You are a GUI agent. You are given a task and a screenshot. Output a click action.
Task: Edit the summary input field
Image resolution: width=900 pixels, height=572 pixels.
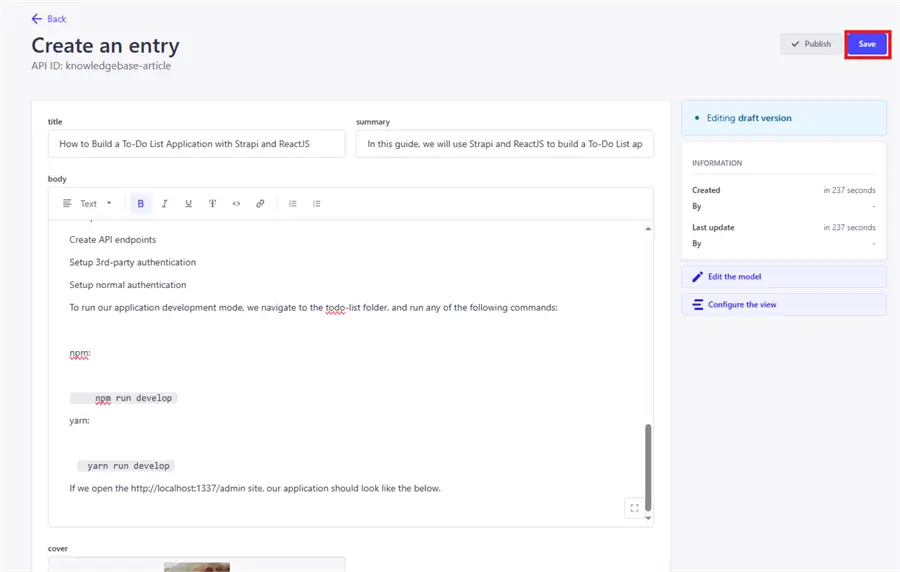(x=505, y=144)
